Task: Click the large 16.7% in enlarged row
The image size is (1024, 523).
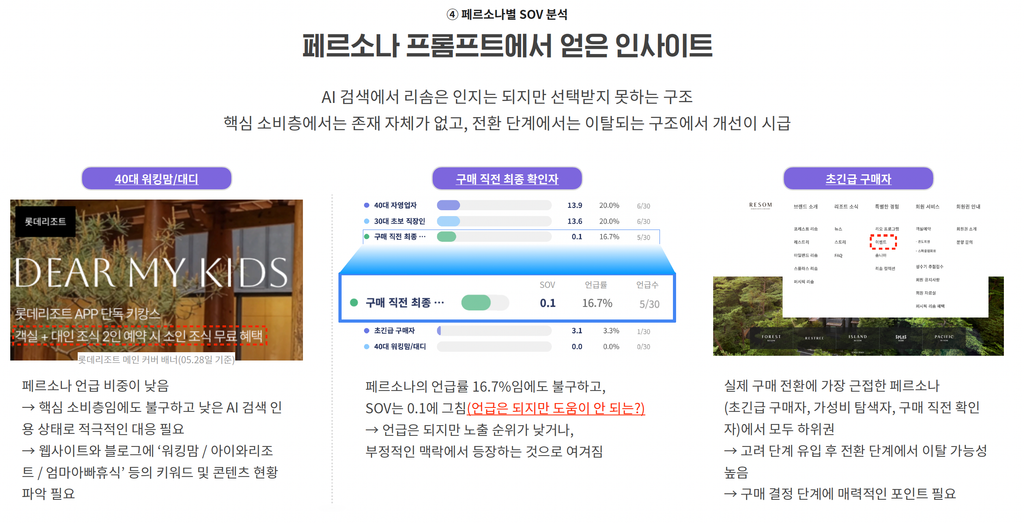Action: point(597,303)
